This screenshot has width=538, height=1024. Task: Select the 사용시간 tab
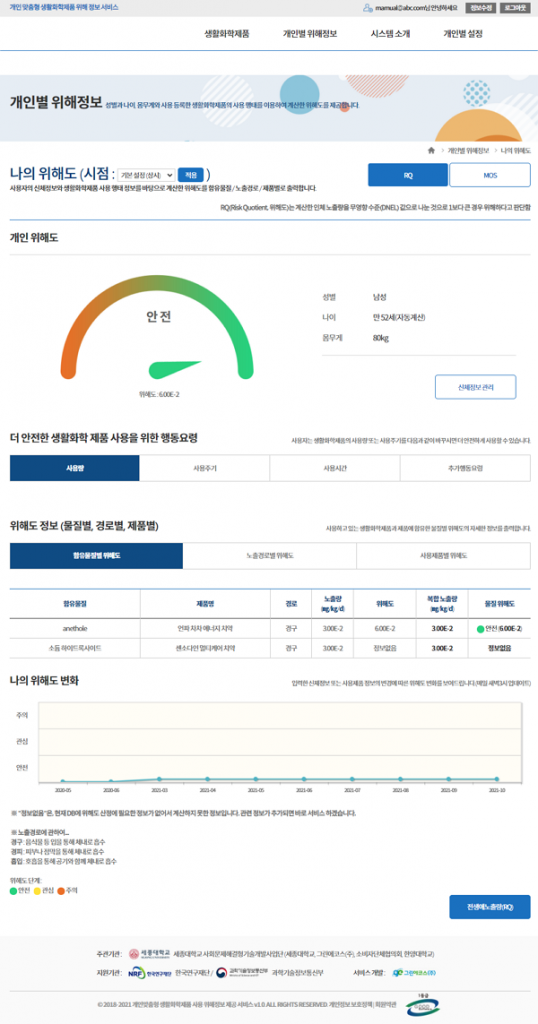point(335,468)
